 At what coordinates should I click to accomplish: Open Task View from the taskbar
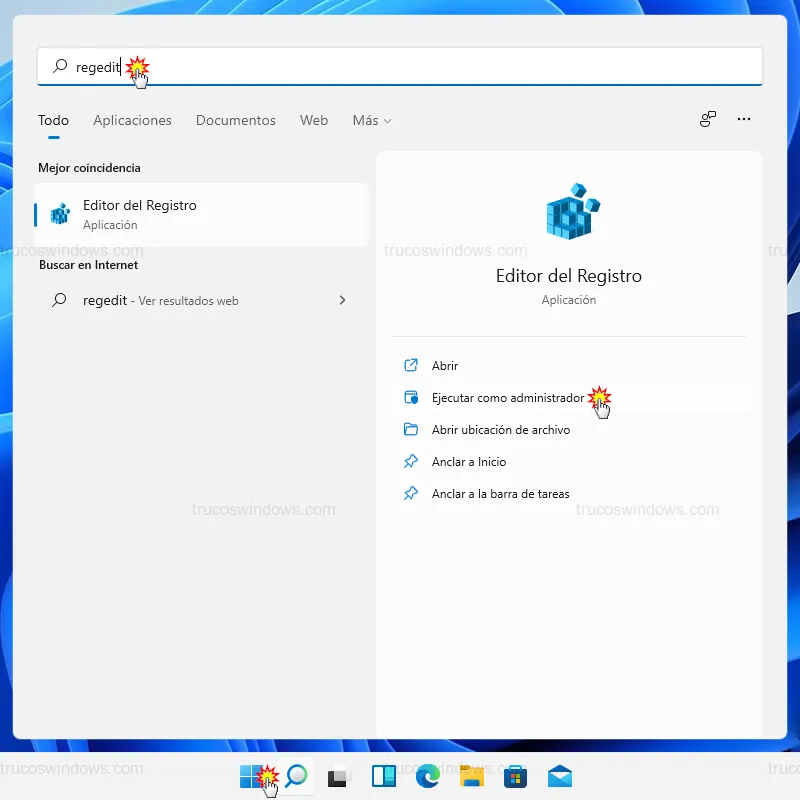click(x=340, y=776)
